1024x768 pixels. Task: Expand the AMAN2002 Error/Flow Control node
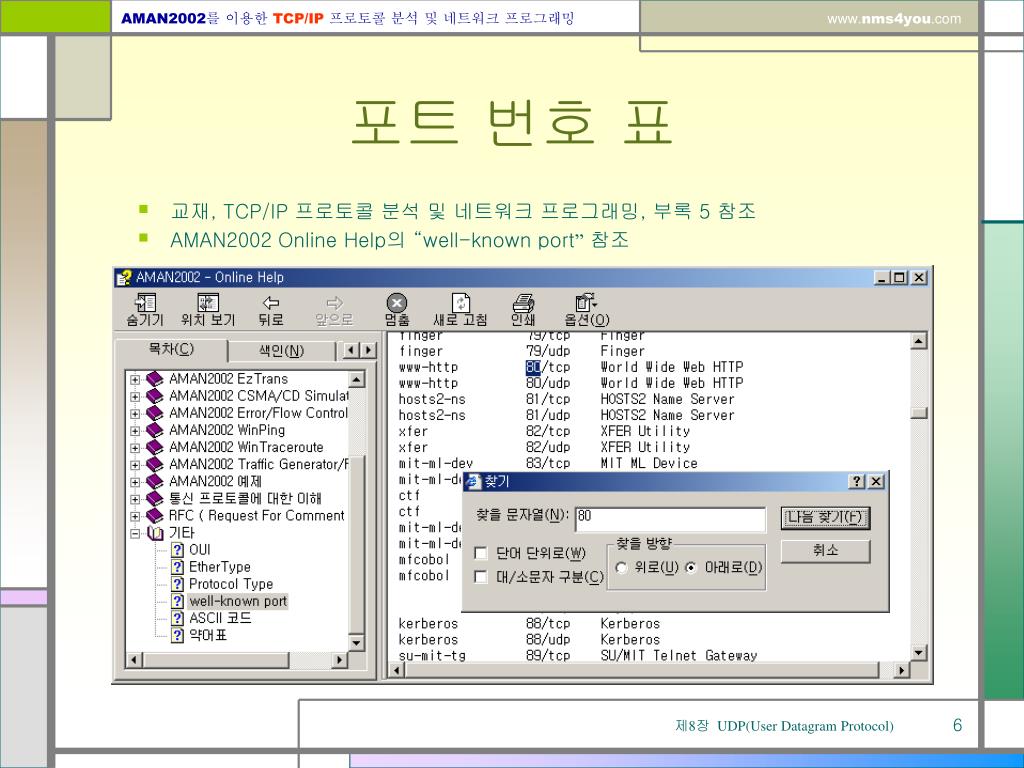click(x=135, y=413)
